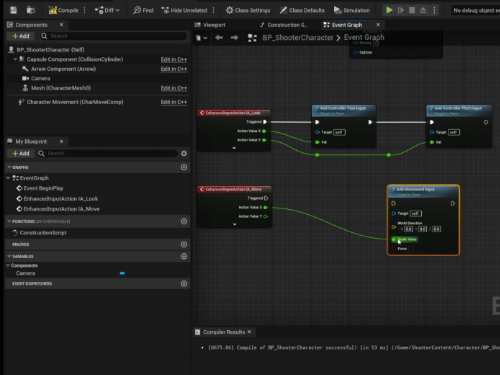
Task: Open Class Defaults
Action: (x=302, y=10)
